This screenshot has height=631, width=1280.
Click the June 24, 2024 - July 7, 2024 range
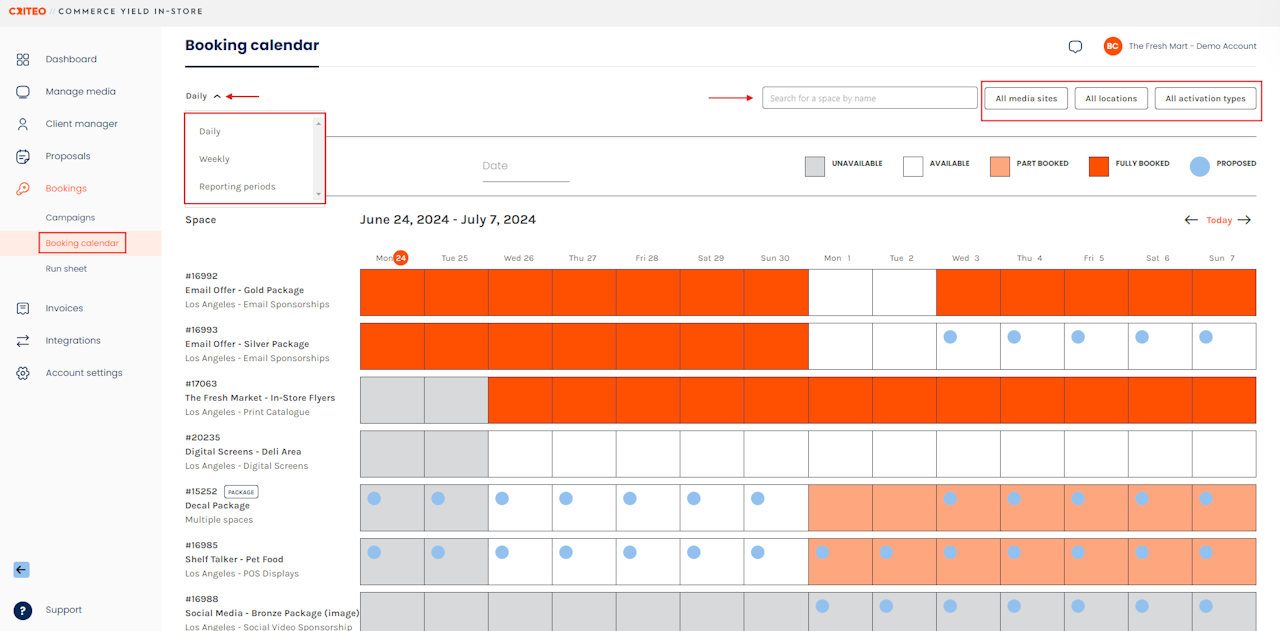[x=448, y=220]
